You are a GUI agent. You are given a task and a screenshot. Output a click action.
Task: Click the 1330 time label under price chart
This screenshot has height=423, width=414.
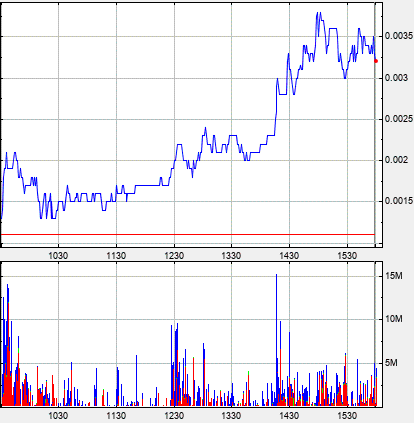pyautogui.click(x=231, y=256)
